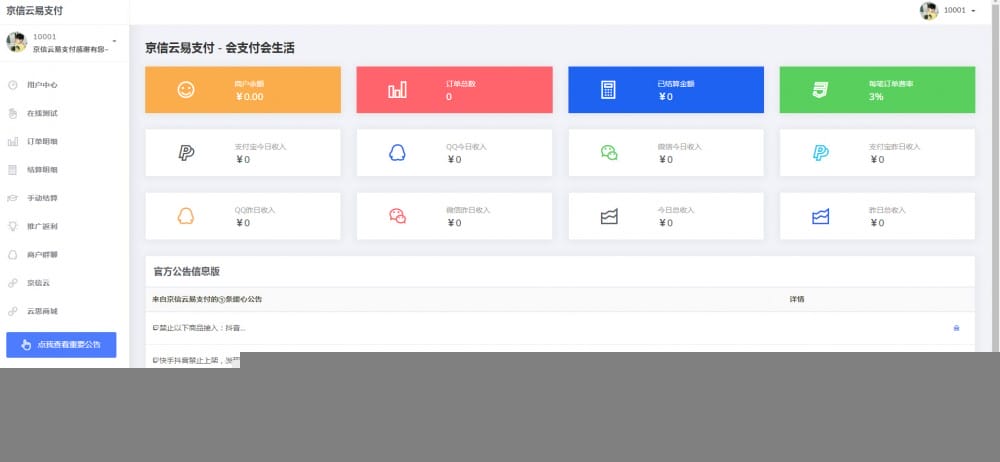This screenshot has height=462, width=1000.
Task: Click the green WeChat icon for 微信今日收入
Action: pos(609,153)
